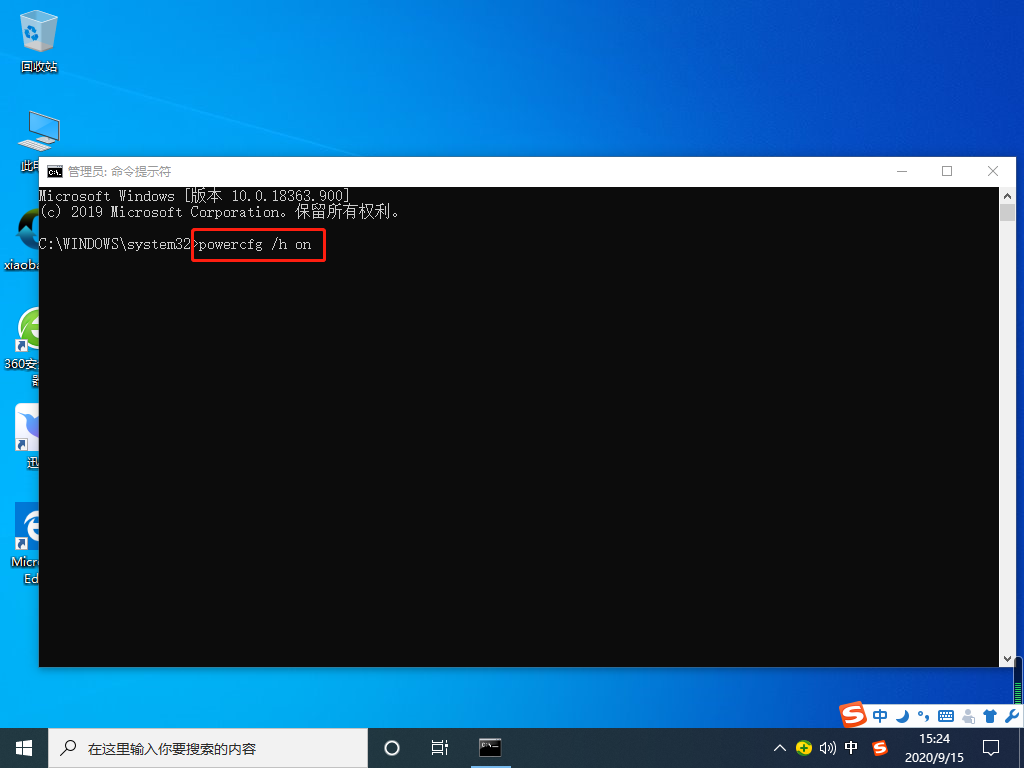Toggle Chinese/English input with 中 icon
This screenshot has width=1024, height=768.
point(879,716)
